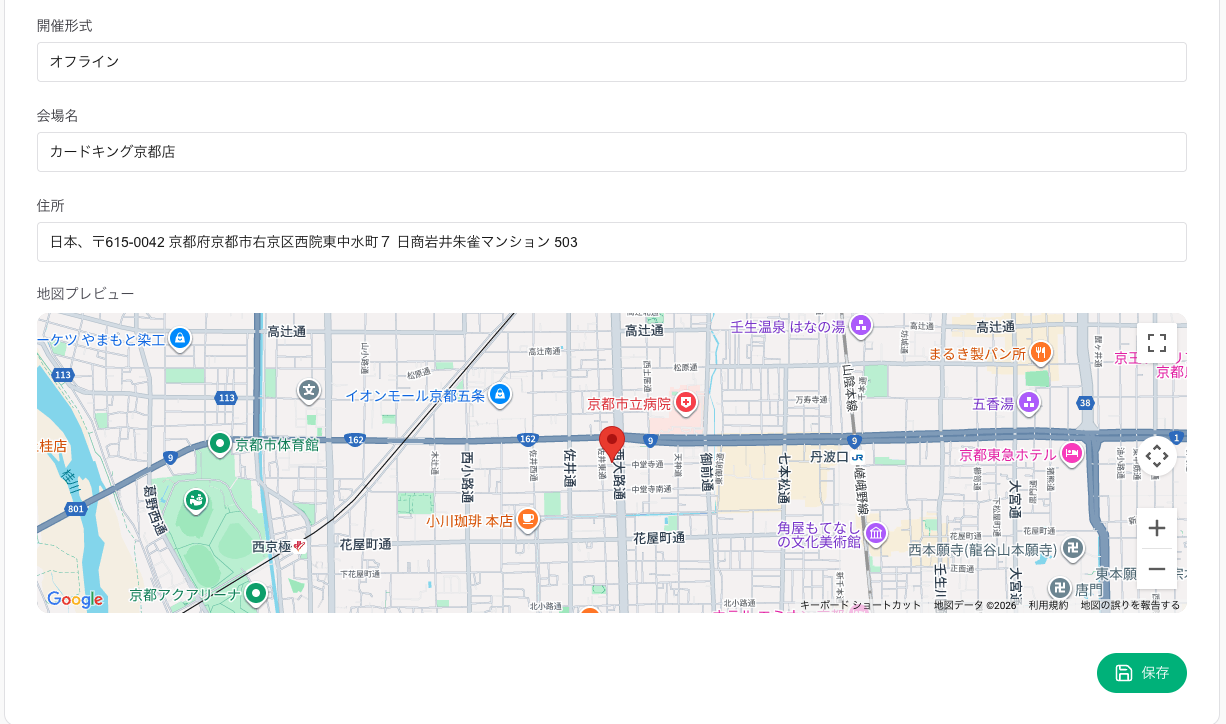Click the 京都アクアリーナ marker
Viewport: 1226px width, 724px height.
point(256,594)
